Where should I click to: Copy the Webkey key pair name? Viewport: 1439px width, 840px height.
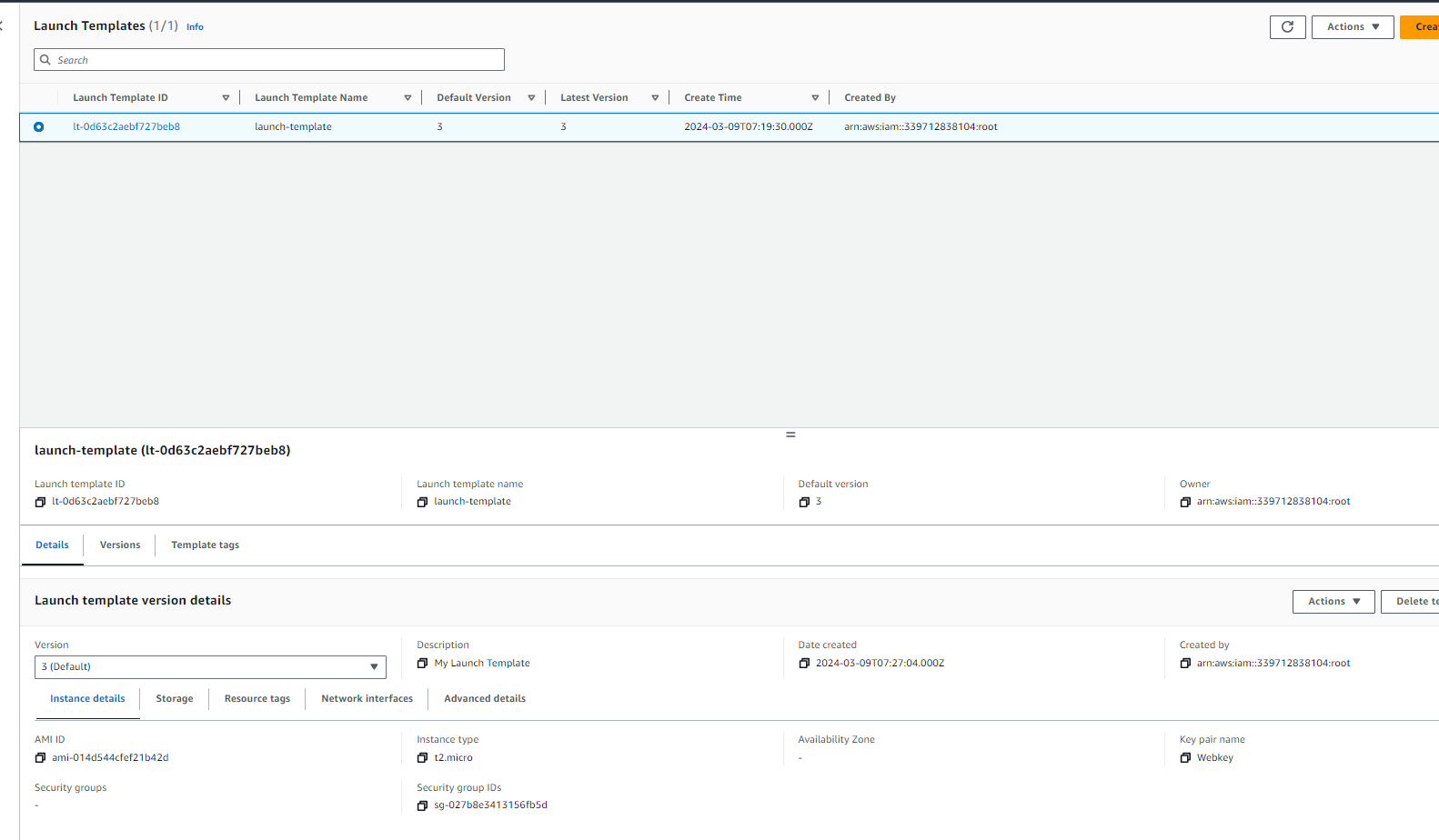[1185, 758]
